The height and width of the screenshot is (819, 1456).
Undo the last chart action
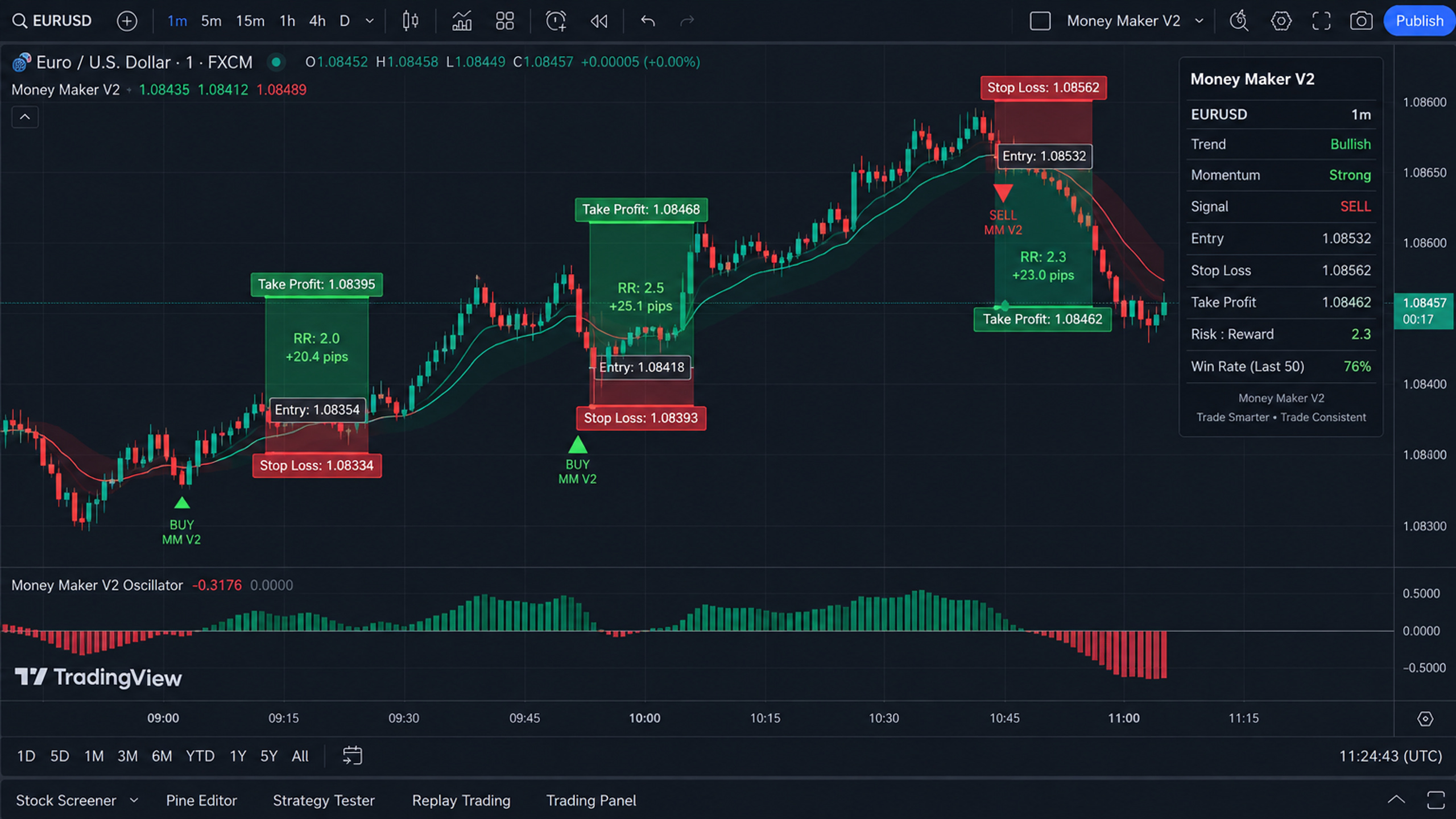648,21
